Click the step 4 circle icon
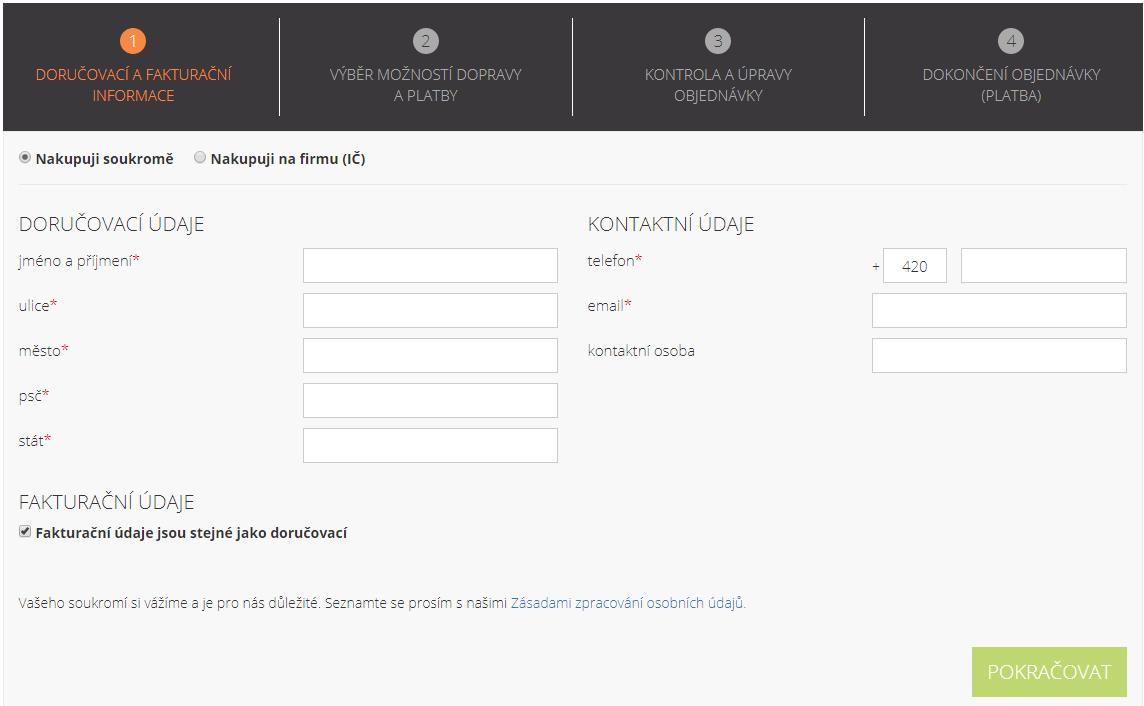Viewport: 1144px width, 706px height. pyautogui.click(x=1011, y=41)
